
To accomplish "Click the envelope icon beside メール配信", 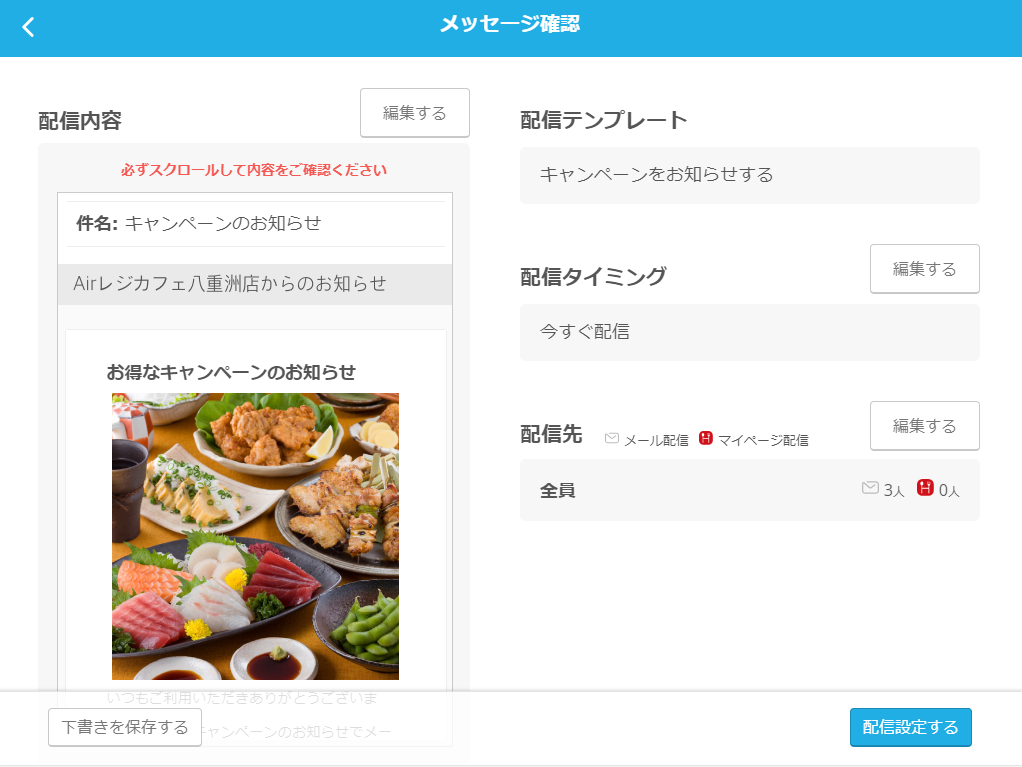I will tap(612, 437).
